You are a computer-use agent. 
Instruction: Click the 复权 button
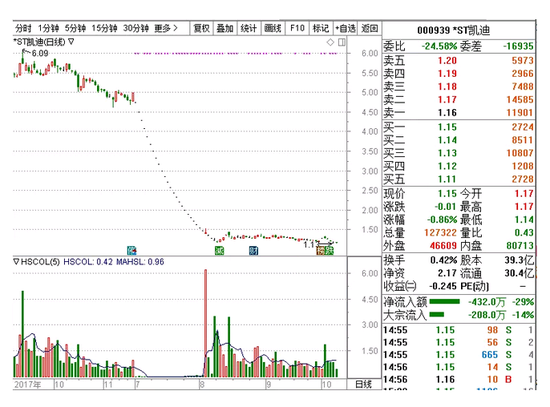[202, 28]
